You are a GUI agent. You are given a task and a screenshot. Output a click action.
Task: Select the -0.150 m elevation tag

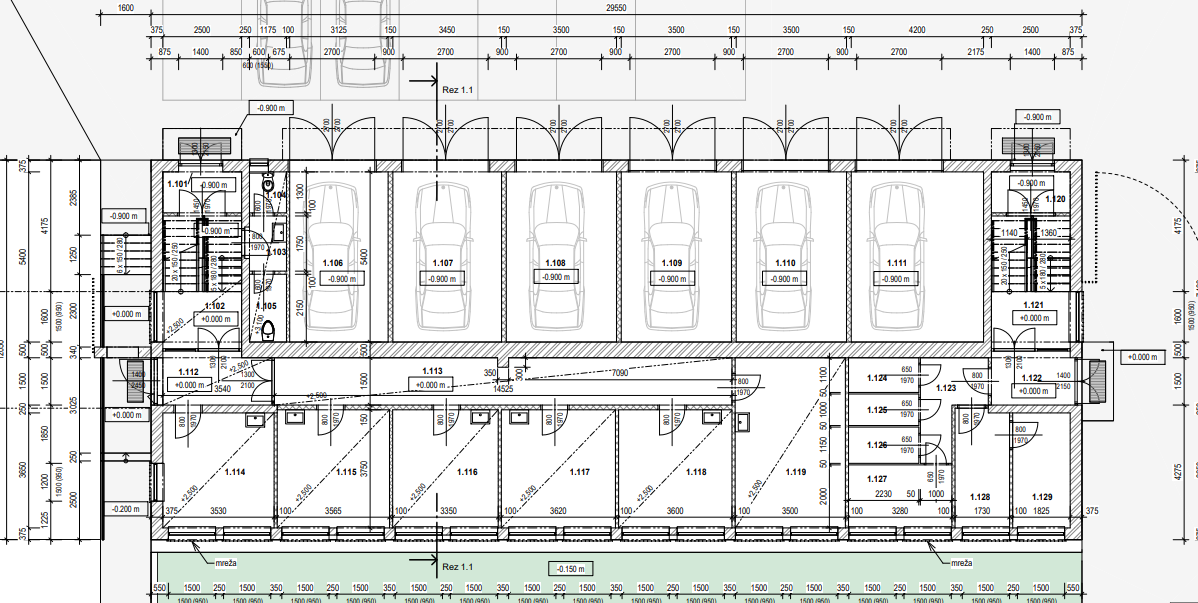(x=571, y=568)
